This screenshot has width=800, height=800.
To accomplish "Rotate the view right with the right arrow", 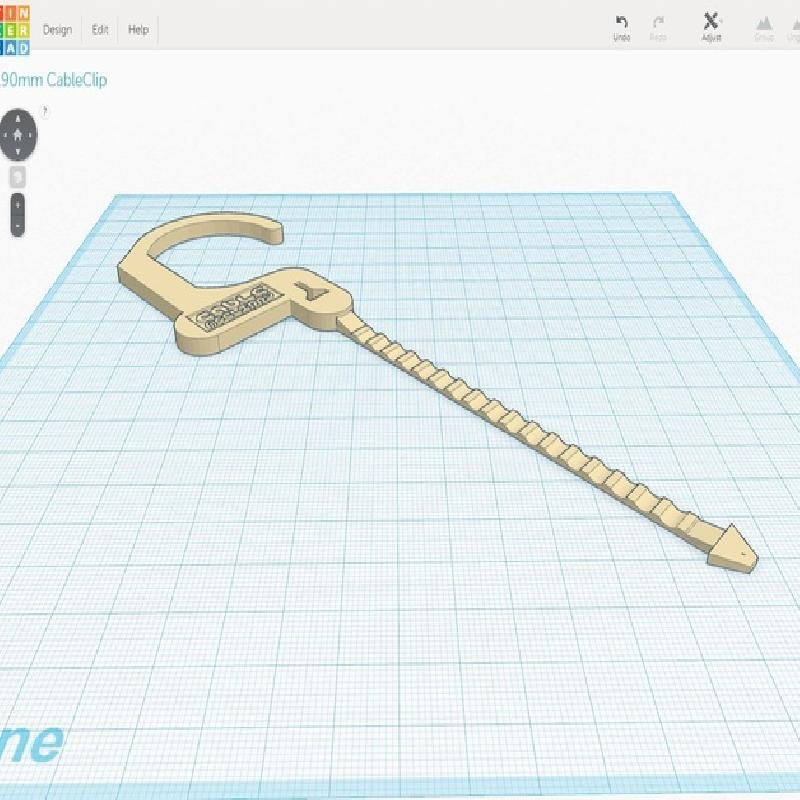I will 32,134.
